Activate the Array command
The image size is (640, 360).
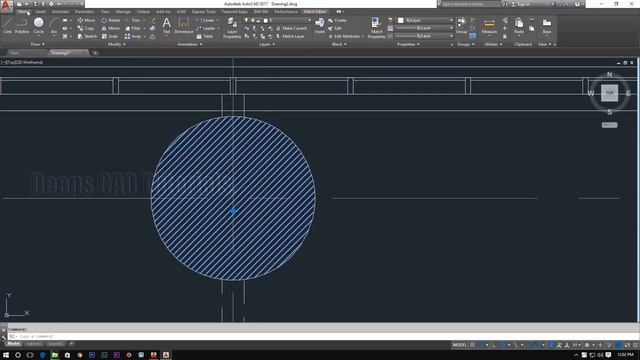[x=133, y=36]
